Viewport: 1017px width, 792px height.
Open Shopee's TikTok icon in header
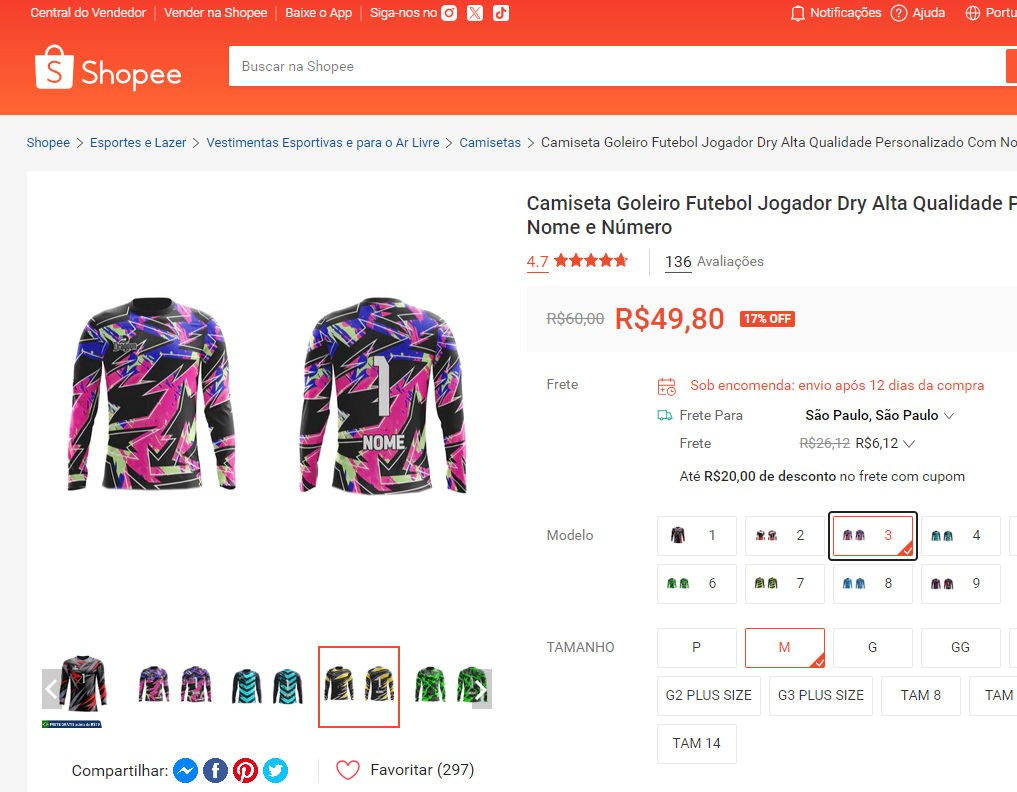[501, 13]
